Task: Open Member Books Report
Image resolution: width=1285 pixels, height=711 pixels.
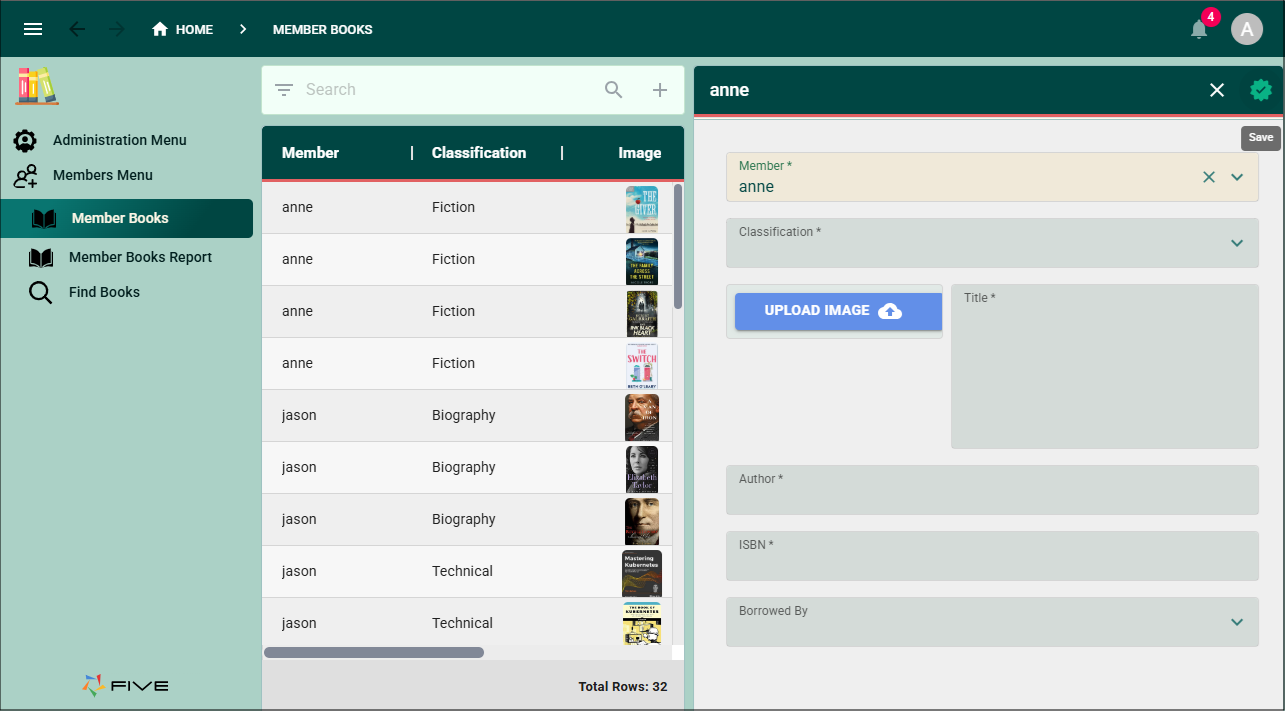Action: [140, 258]
